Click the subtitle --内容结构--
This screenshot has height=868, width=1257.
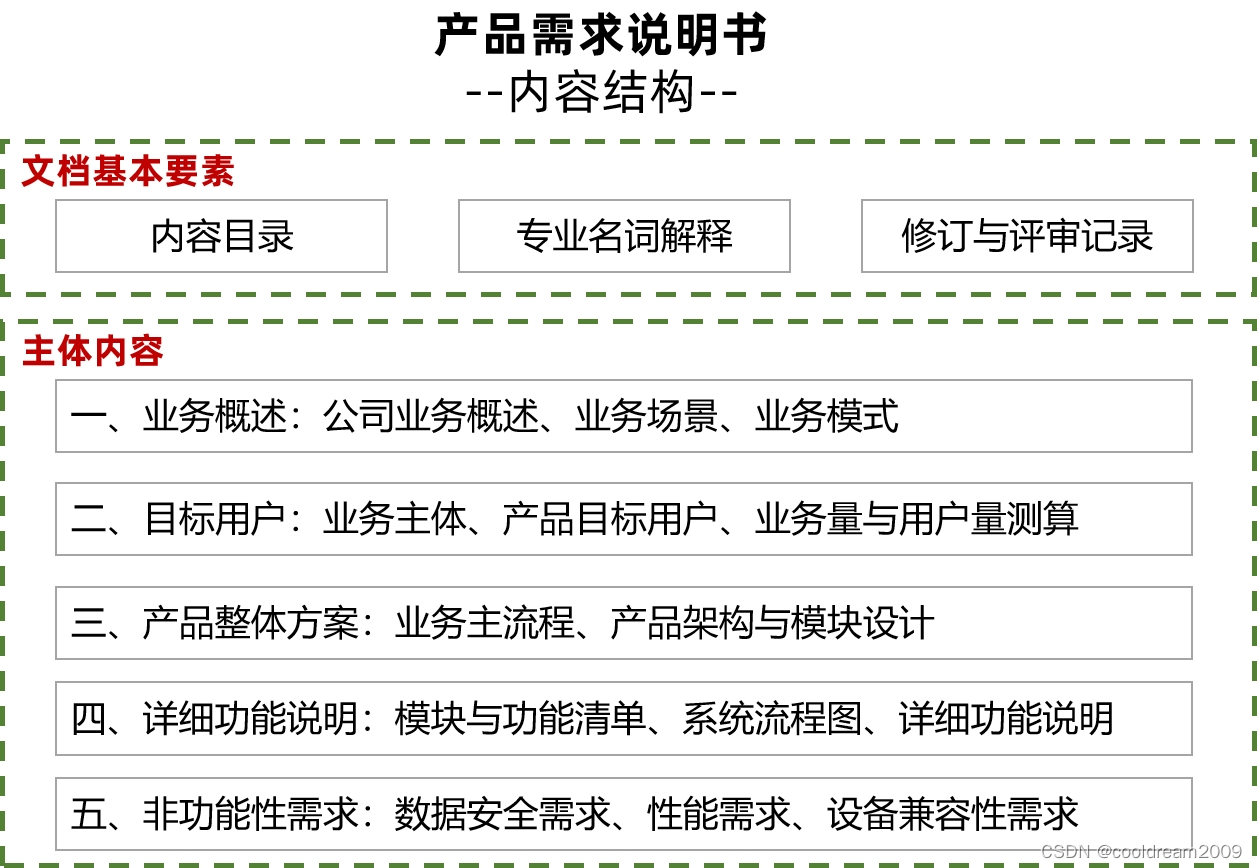(x=602, y=94)
